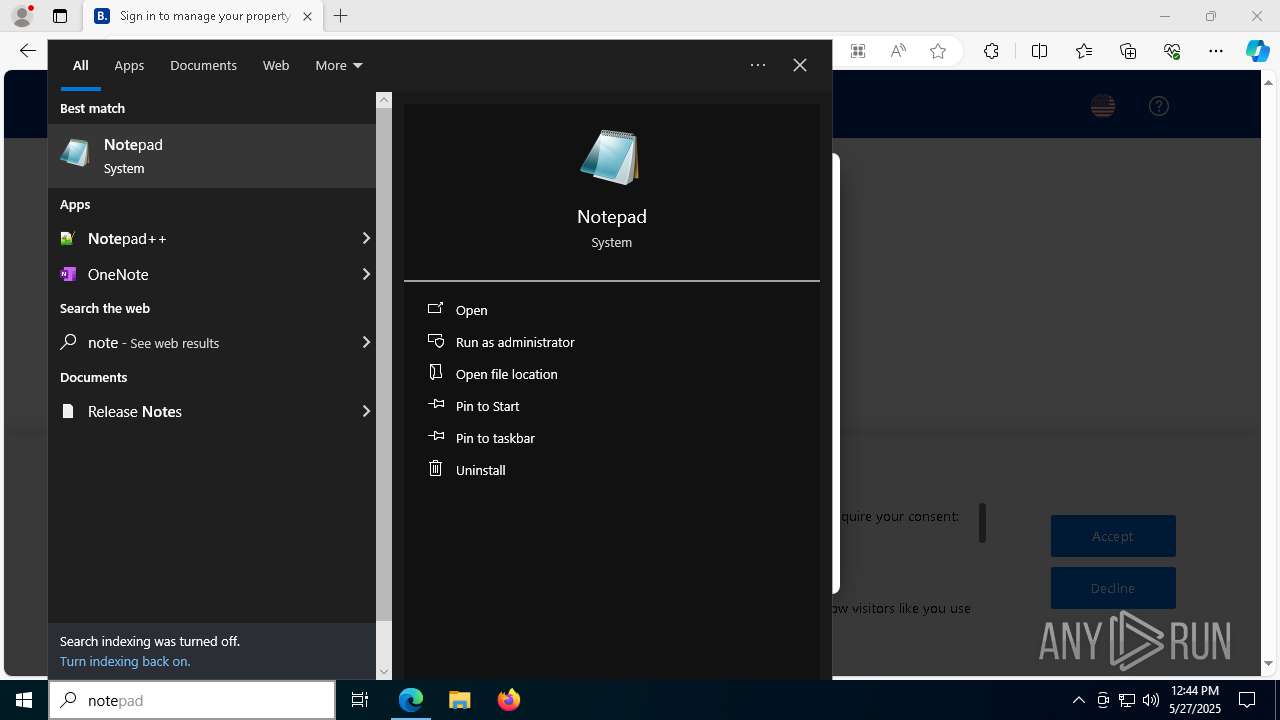Click the Run as administrator shield icon

pos(435,341)
